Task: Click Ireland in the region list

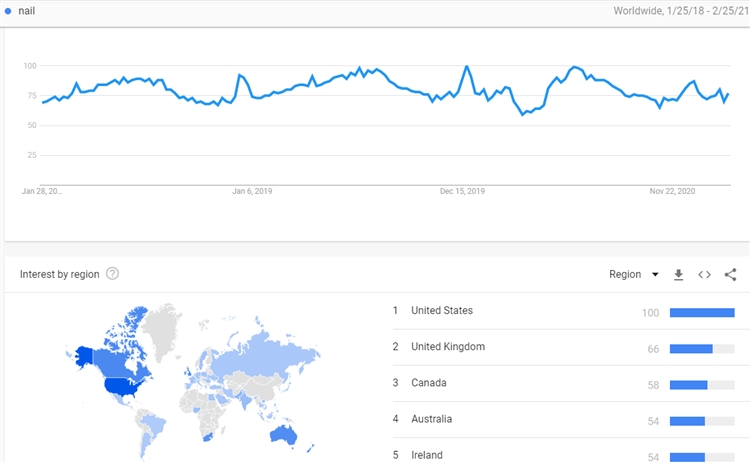Action: click(x=427, y=455)
